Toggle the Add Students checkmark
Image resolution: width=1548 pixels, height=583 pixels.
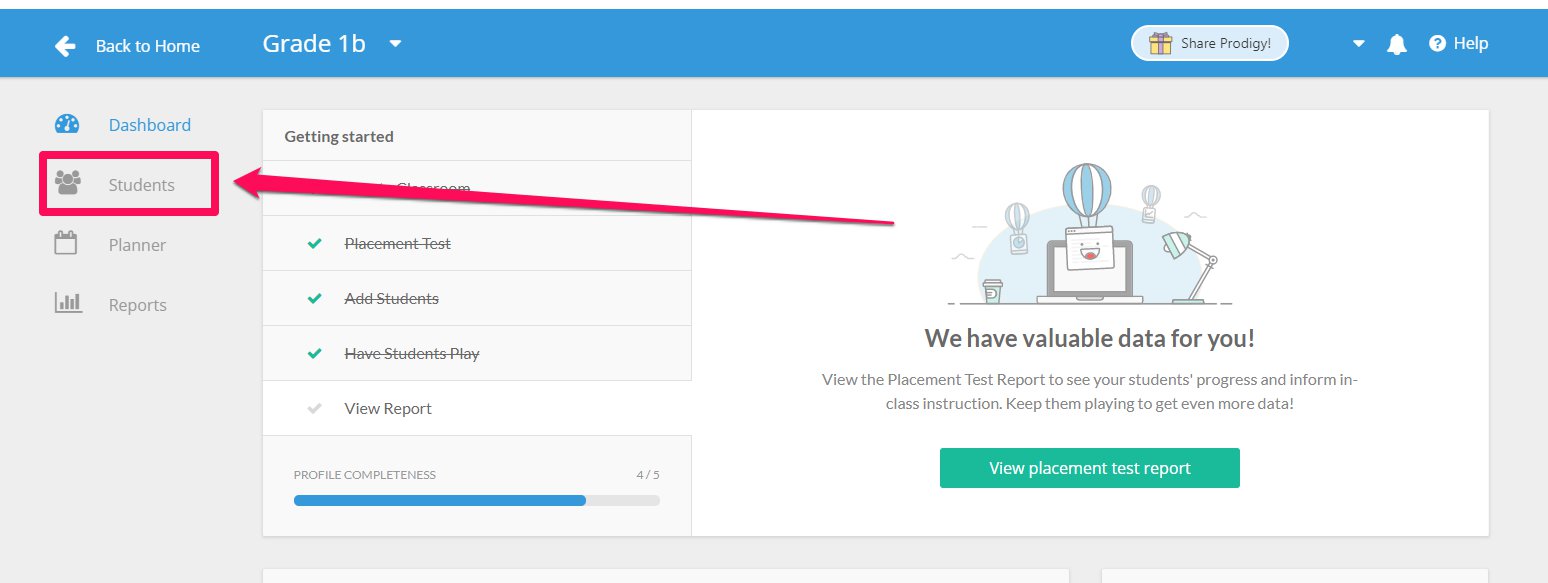click(x=315, y=298)
